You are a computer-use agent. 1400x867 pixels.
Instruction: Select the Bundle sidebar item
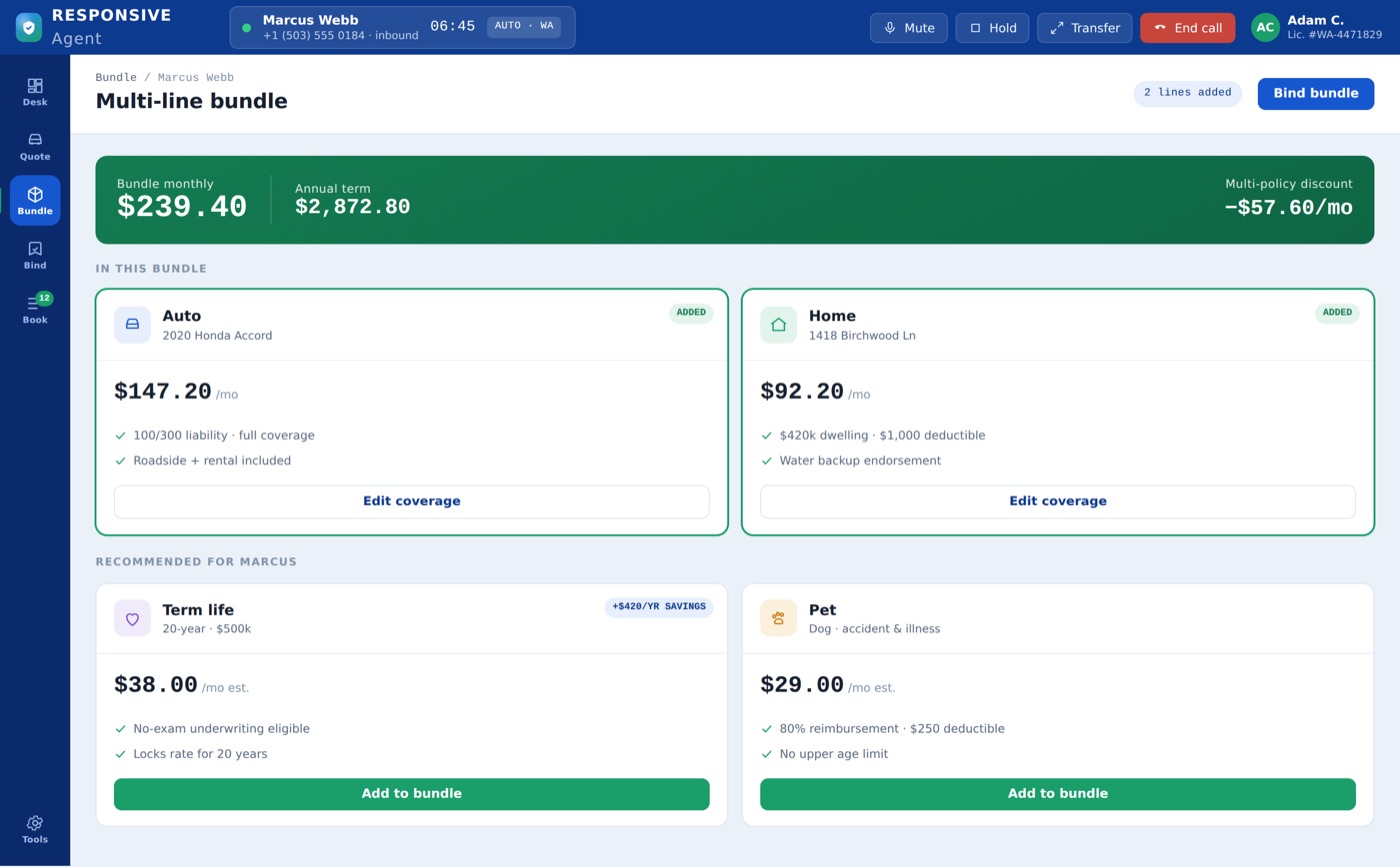35,200
